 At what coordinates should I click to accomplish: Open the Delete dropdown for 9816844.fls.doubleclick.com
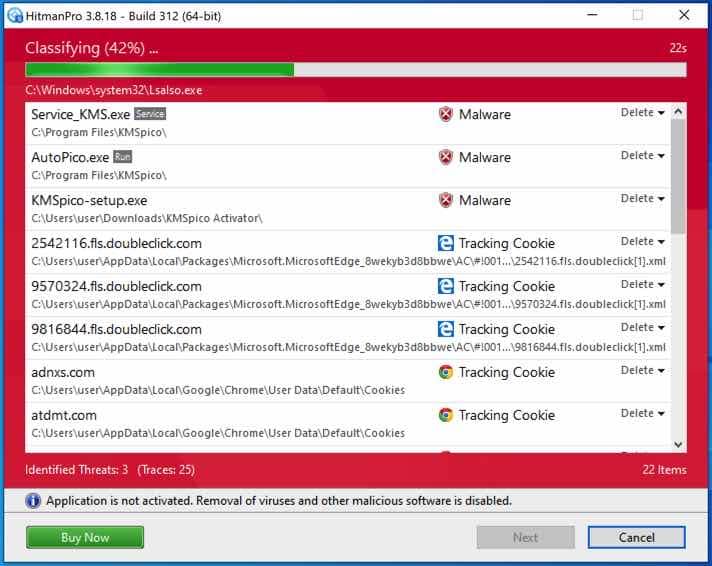[643, 328]
